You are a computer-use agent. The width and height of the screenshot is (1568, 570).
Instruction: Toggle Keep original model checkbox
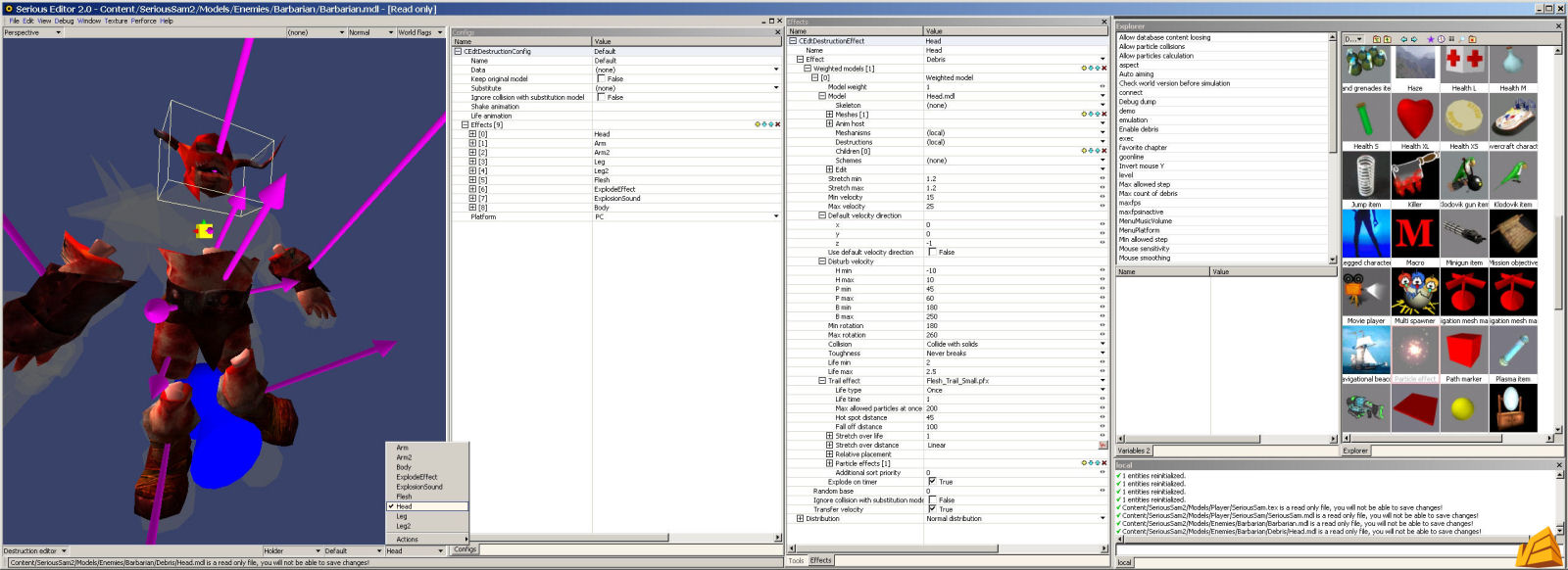601,78
